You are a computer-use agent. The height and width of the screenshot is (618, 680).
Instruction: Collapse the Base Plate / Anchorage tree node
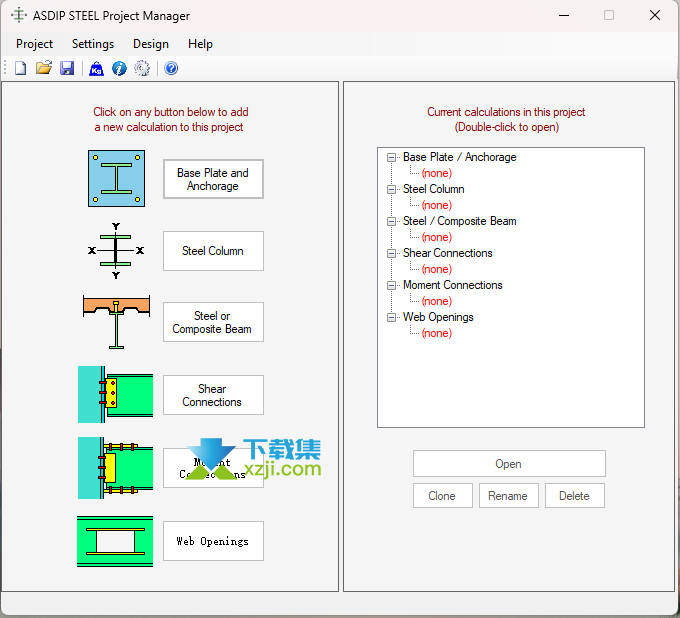[x=391, y=157]
